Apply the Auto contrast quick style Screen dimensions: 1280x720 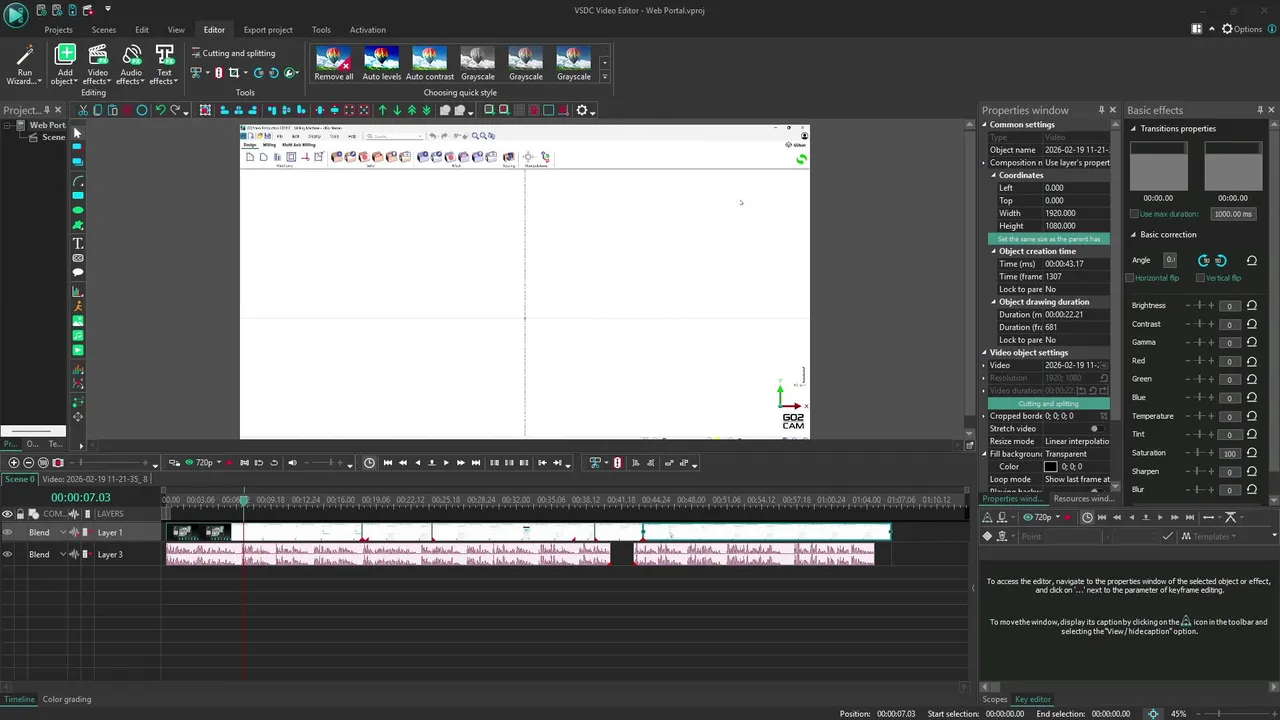[x=430, y=63]
